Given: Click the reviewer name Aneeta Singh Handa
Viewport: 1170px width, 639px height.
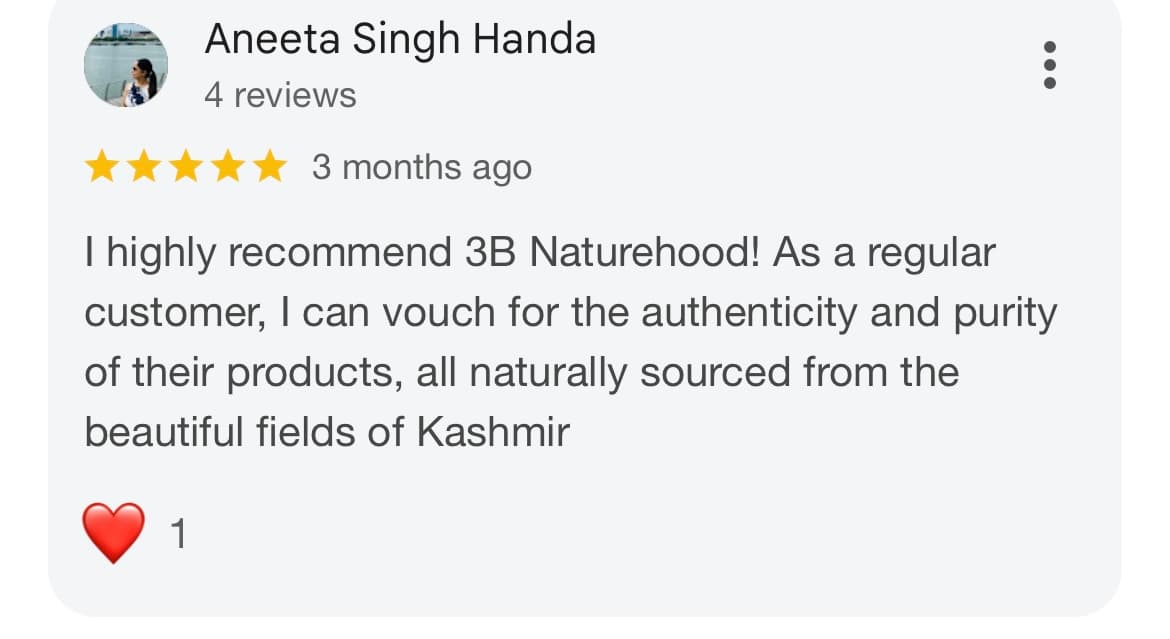Looking at the screenshot, I should click(400, 39).
